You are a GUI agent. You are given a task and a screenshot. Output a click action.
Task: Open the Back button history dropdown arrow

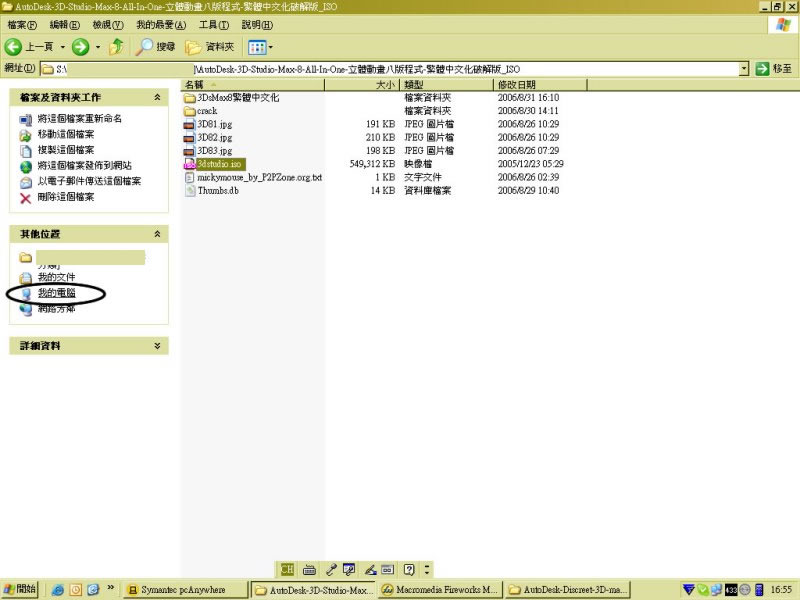click(63, 47)
